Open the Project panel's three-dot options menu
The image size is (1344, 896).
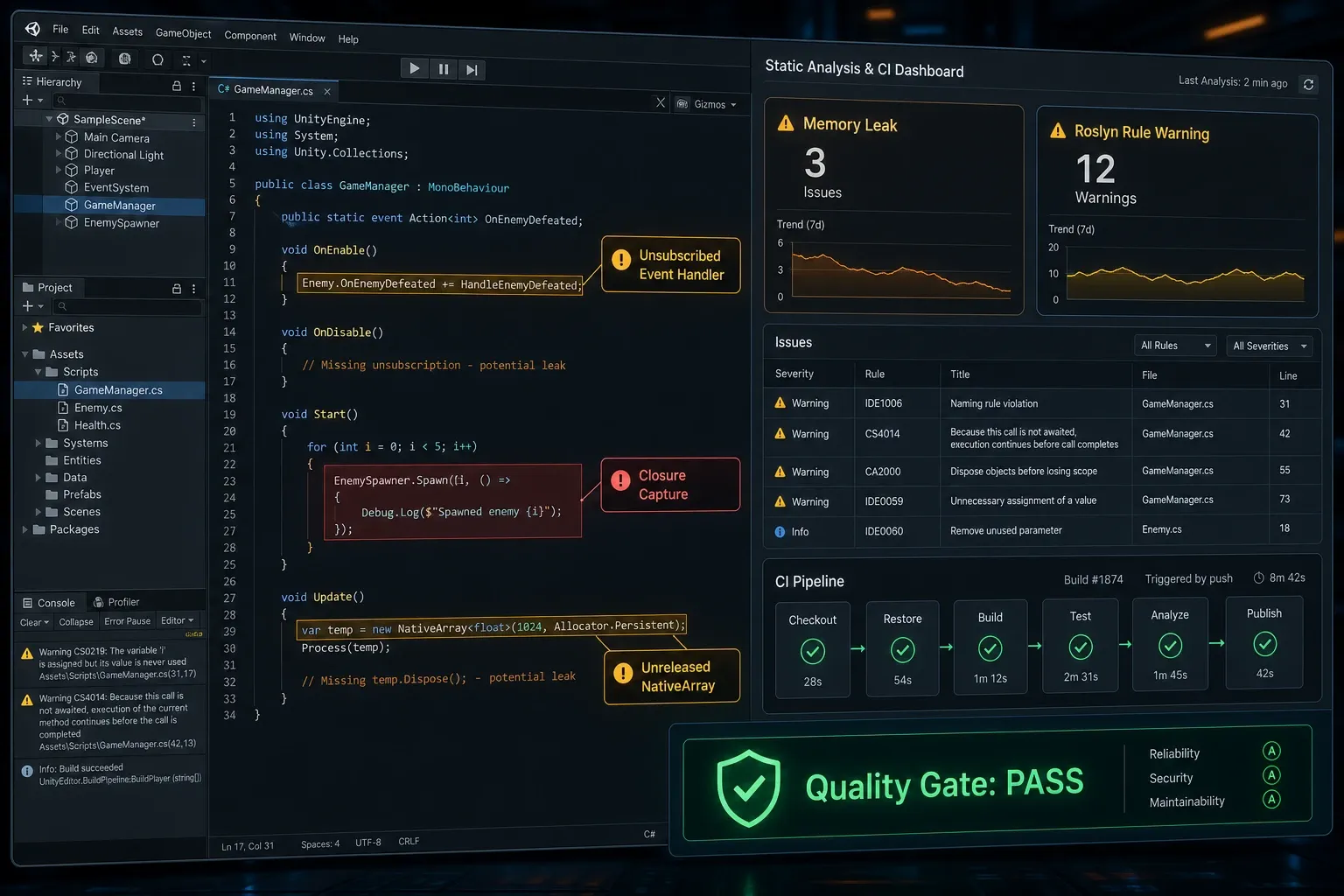pyautogui.click(x=193, y=289)
